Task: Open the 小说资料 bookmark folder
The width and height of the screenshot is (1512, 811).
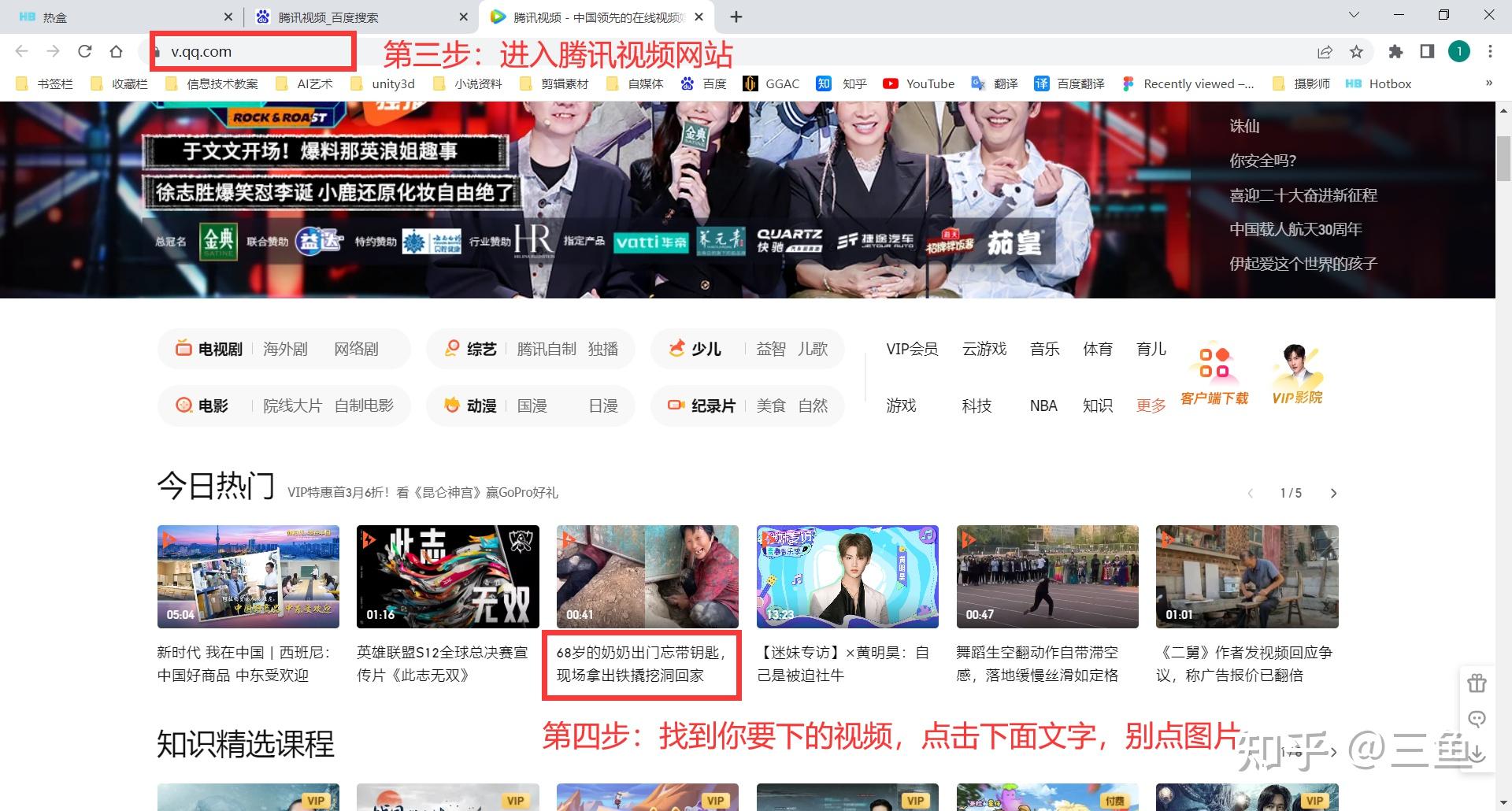Action: 467,83
